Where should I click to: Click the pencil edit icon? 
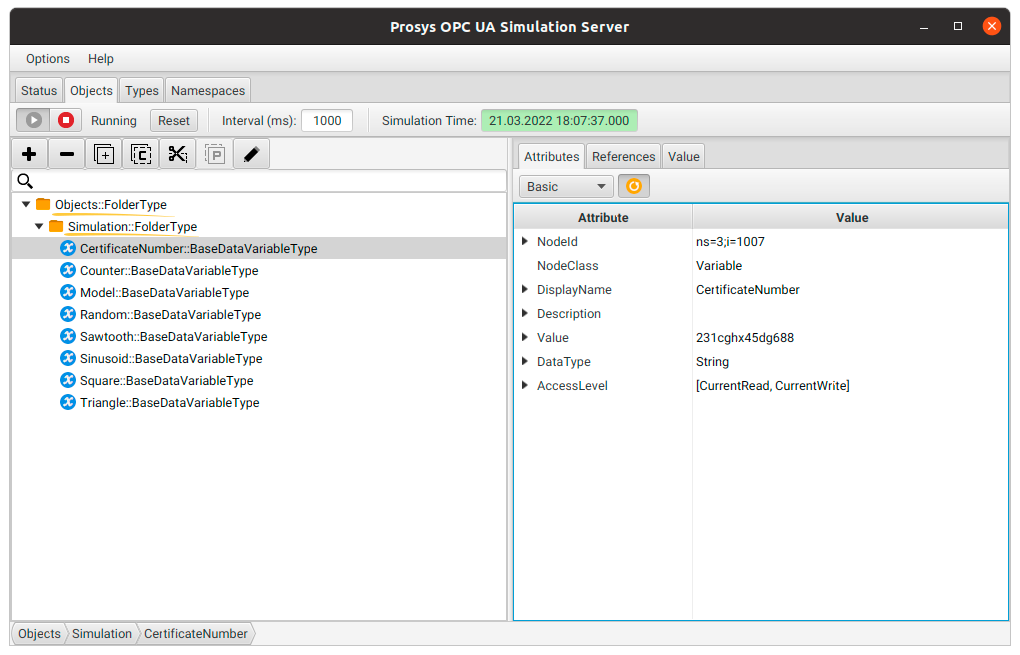coord(252,154)
